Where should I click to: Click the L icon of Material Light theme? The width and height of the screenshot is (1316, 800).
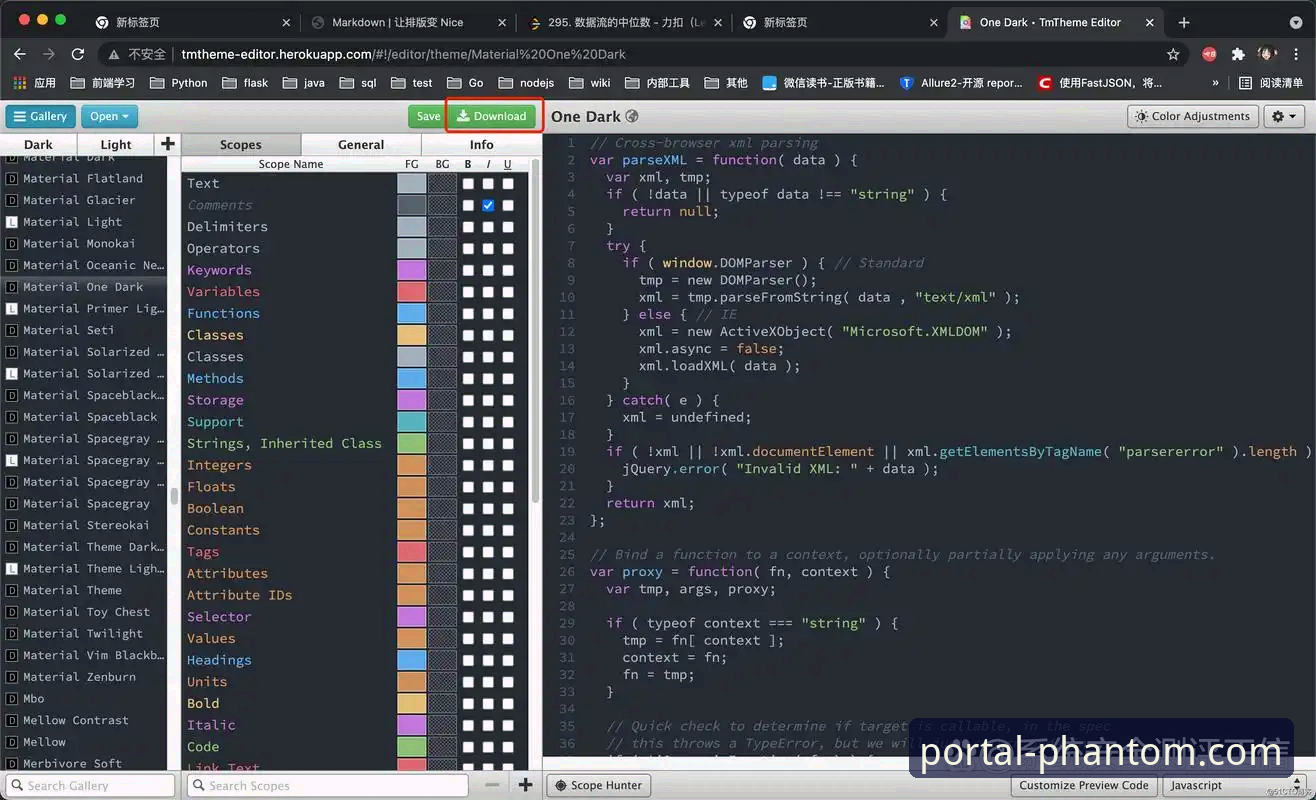point(12,222)
